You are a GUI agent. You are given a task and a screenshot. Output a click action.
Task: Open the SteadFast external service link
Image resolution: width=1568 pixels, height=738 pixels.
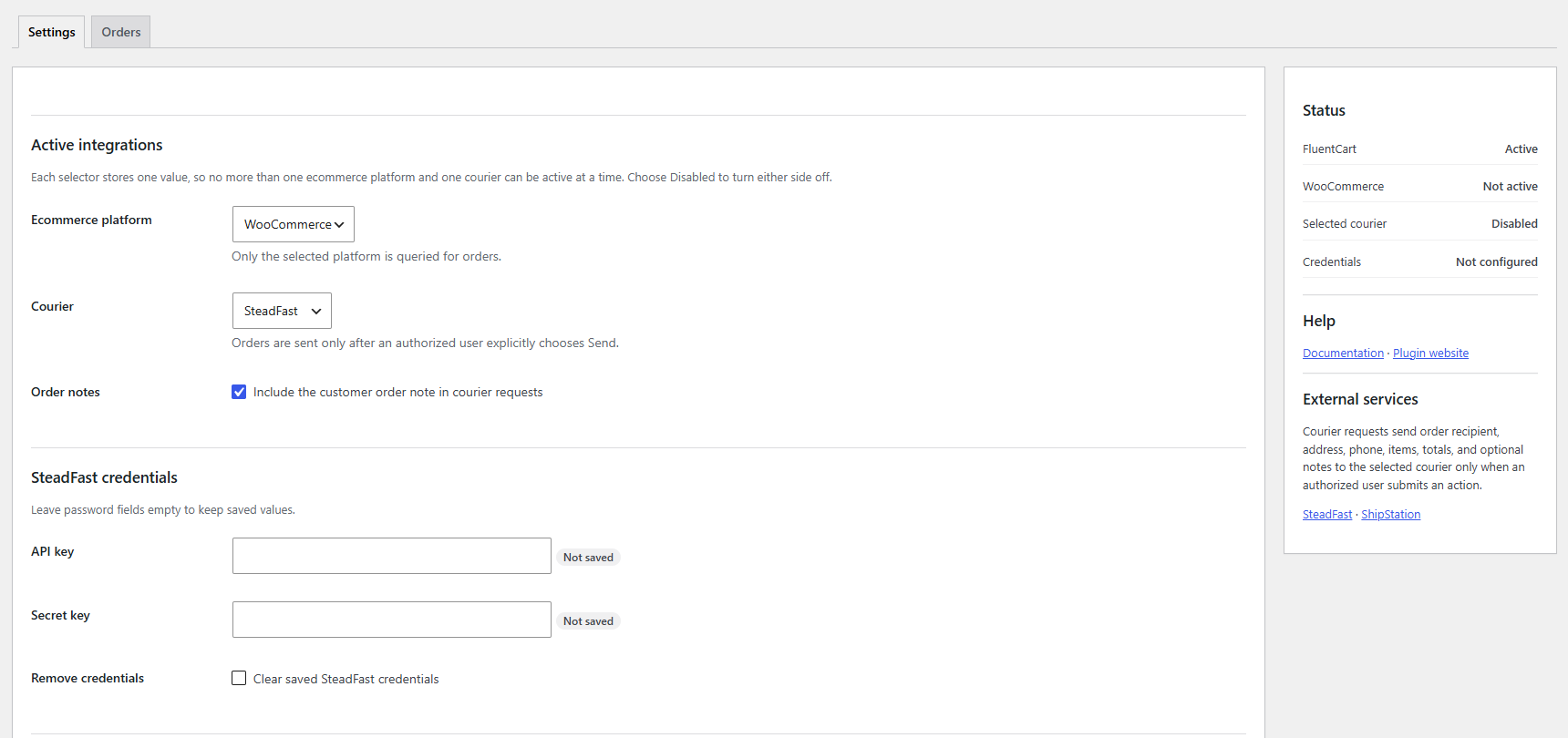(1327, 515)
